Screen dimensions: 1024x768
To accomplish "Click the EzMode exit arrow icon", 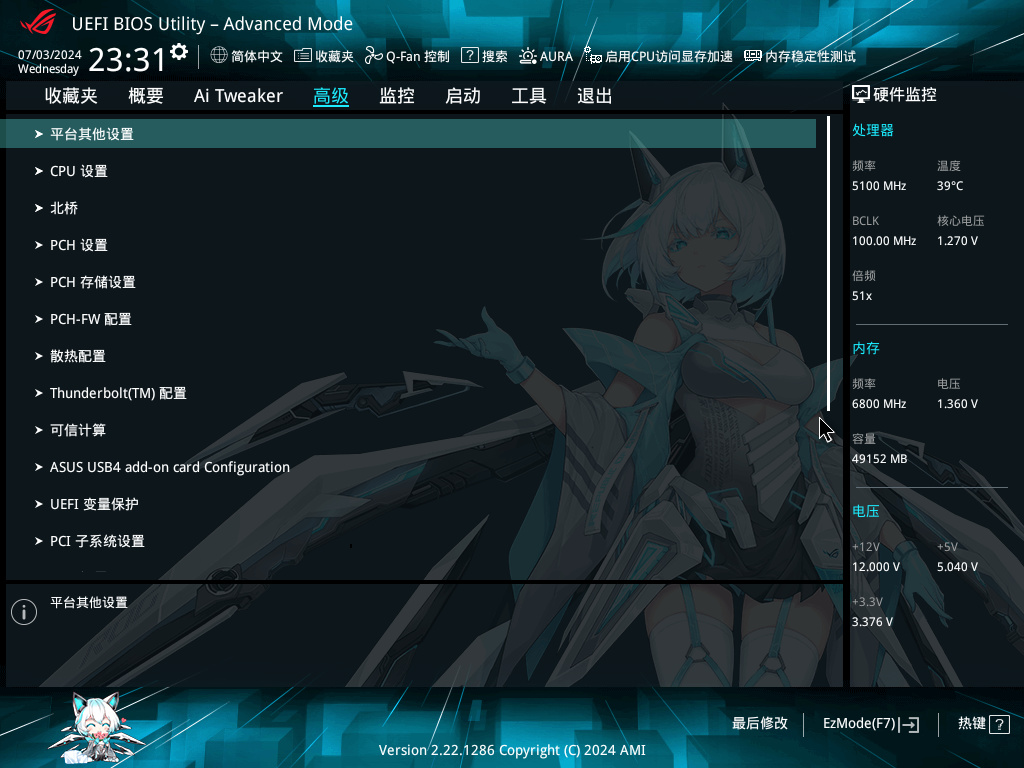I will 909,724.
